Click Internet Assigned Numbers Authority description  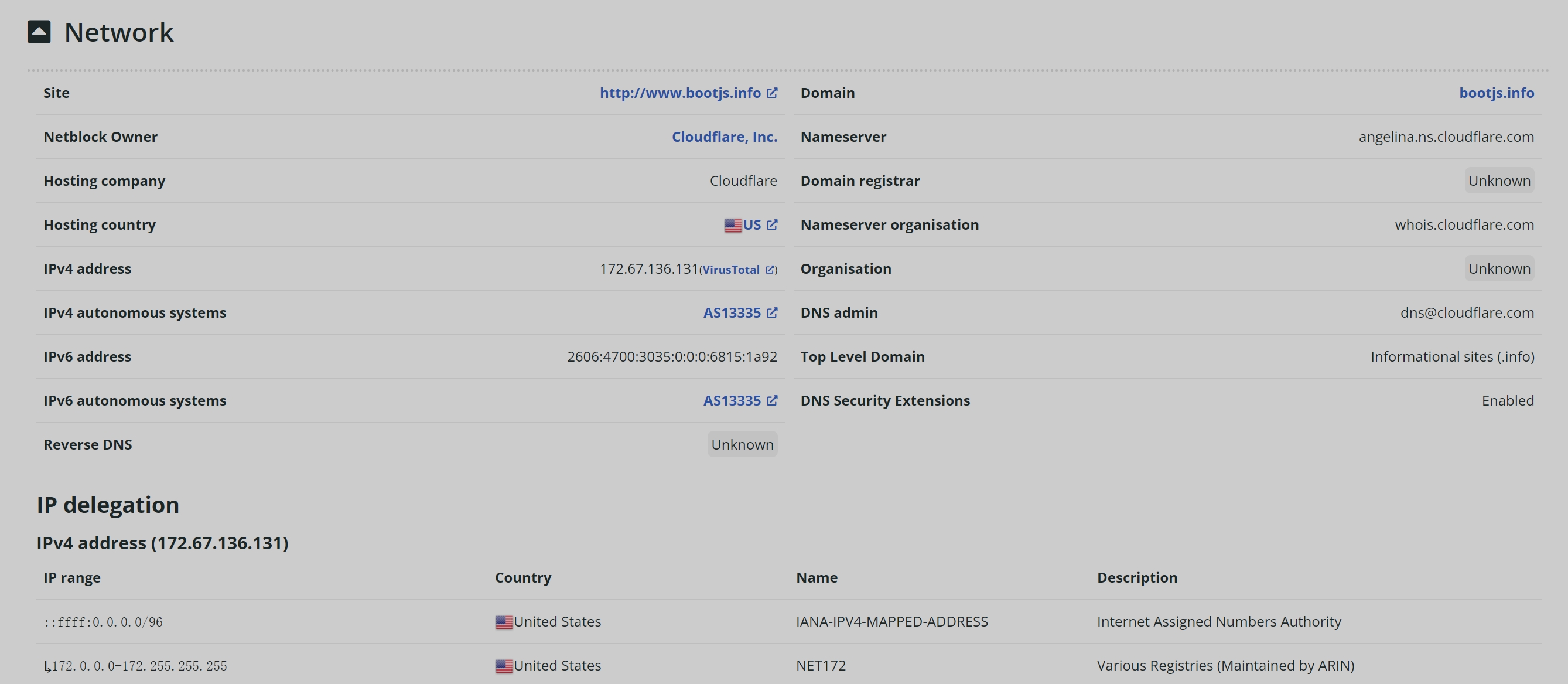pyautogui.click(x=1218, y=621)
